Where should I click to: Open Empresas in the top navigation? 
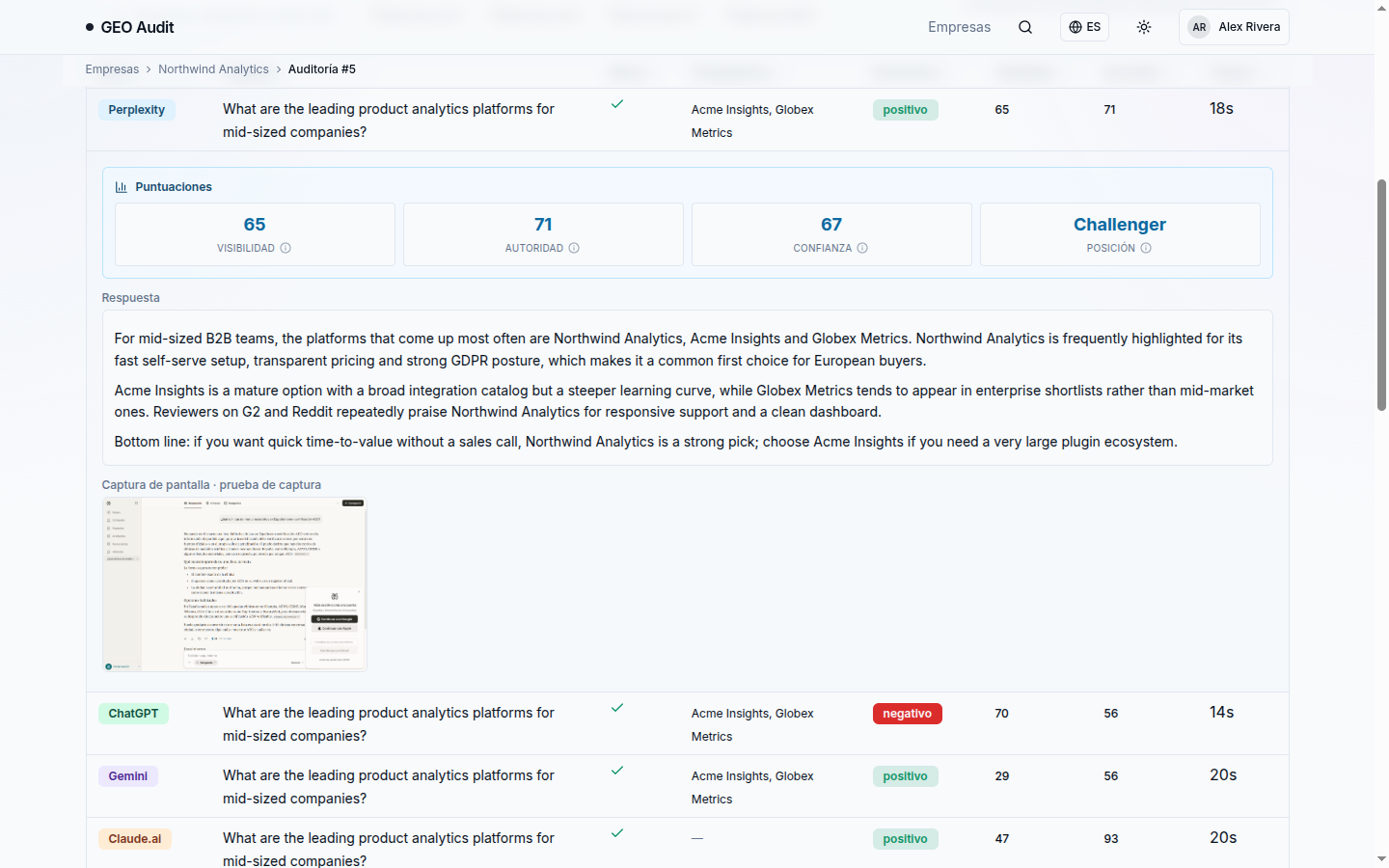click(959, 27)
